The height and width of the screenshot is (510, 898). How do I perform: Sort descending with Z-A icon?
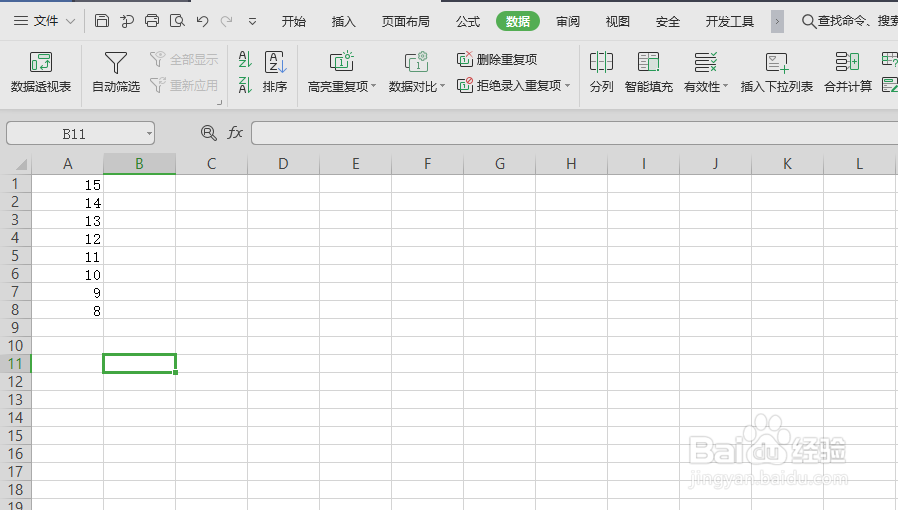coord(245,85)
